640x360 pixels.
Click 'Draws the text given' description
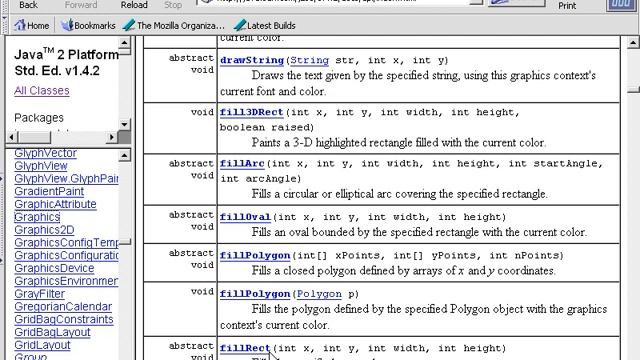pyautogui.click(x=408, y=83)
